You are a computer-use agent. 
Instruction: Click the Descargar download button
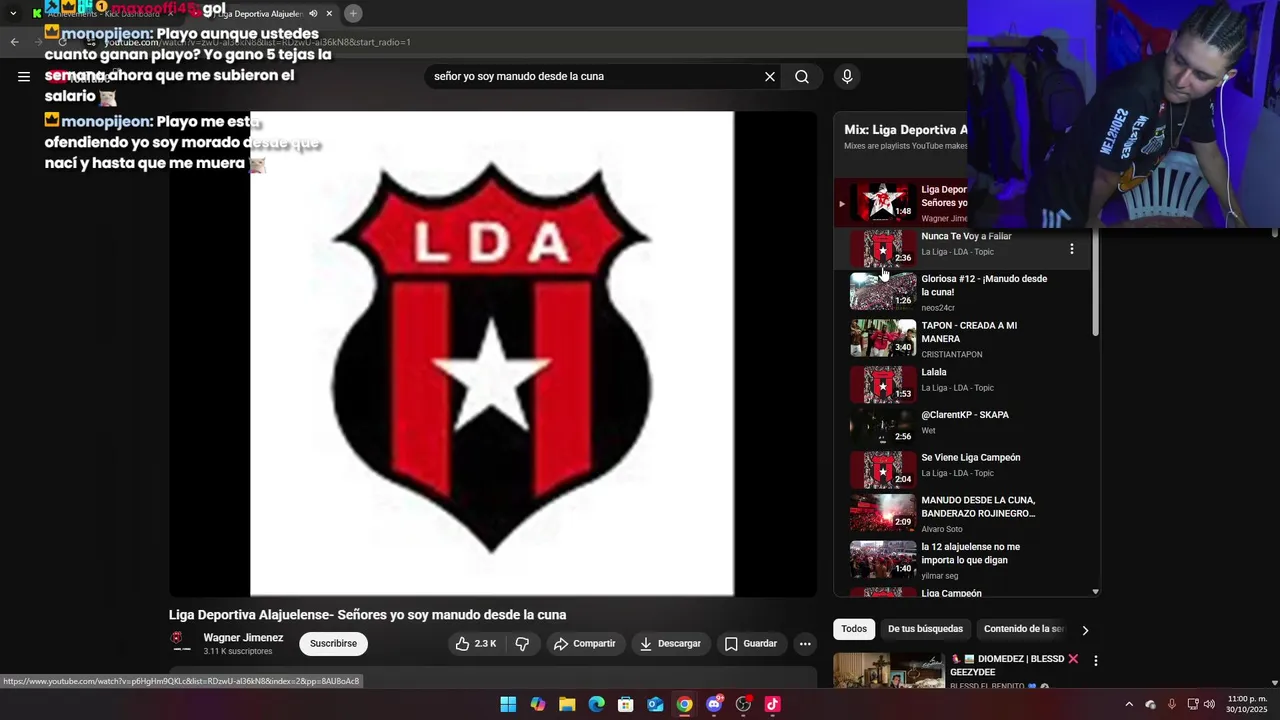tap(670, 644)
